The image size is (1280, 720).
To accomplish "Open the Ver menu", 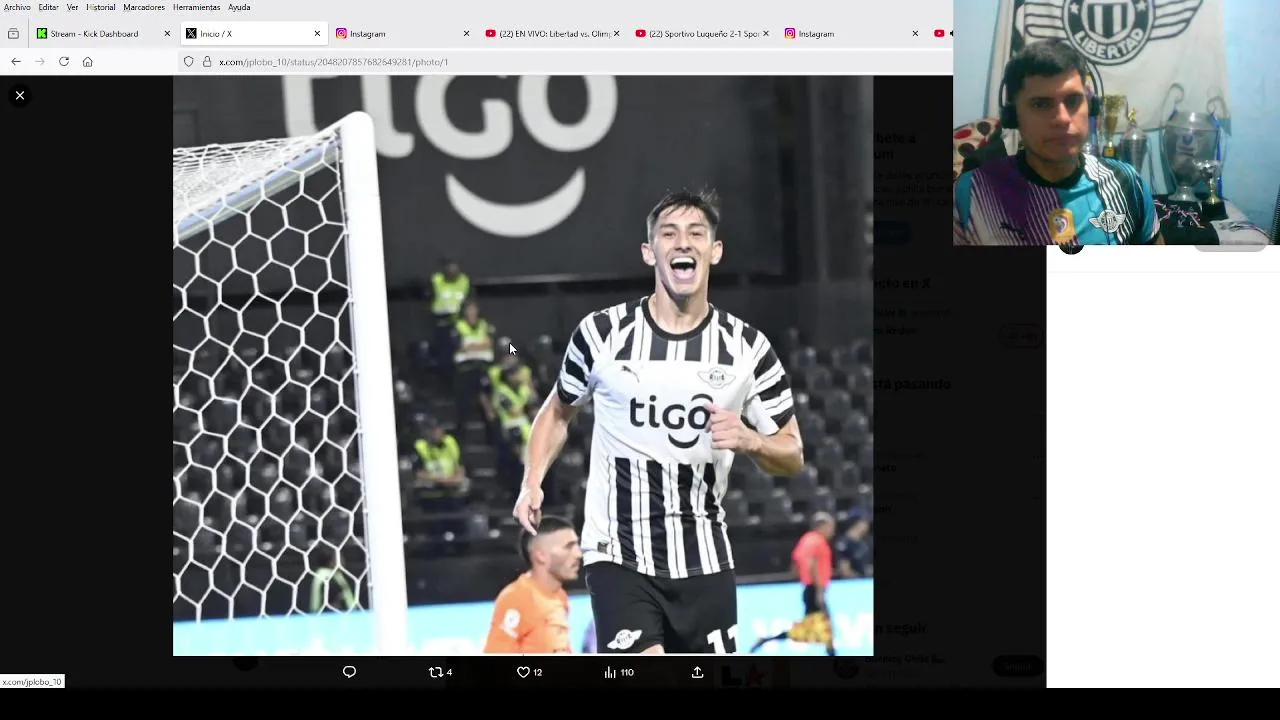I will [x=72, y=7].
